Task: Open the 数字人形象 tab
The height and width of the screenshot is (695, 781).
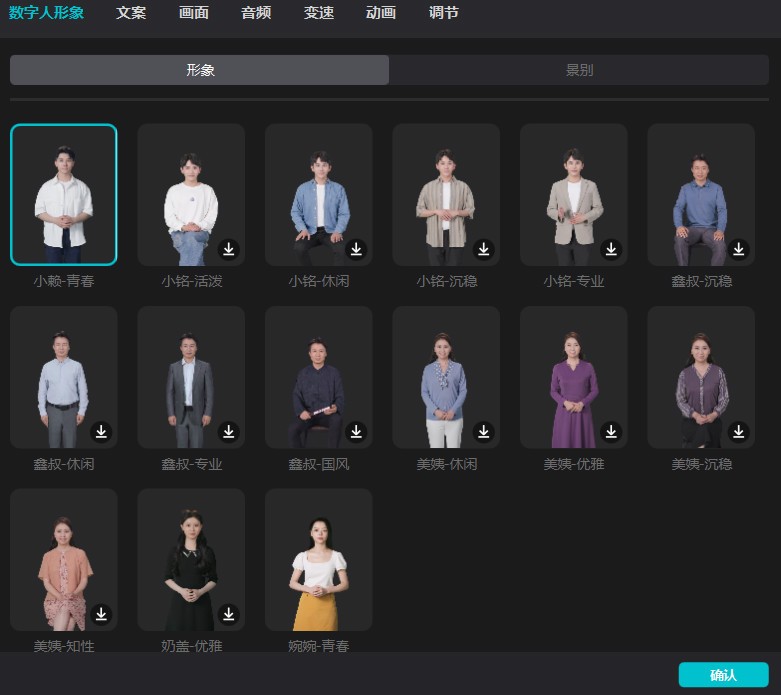Action: pyautogui.click(x=46, y=12)
